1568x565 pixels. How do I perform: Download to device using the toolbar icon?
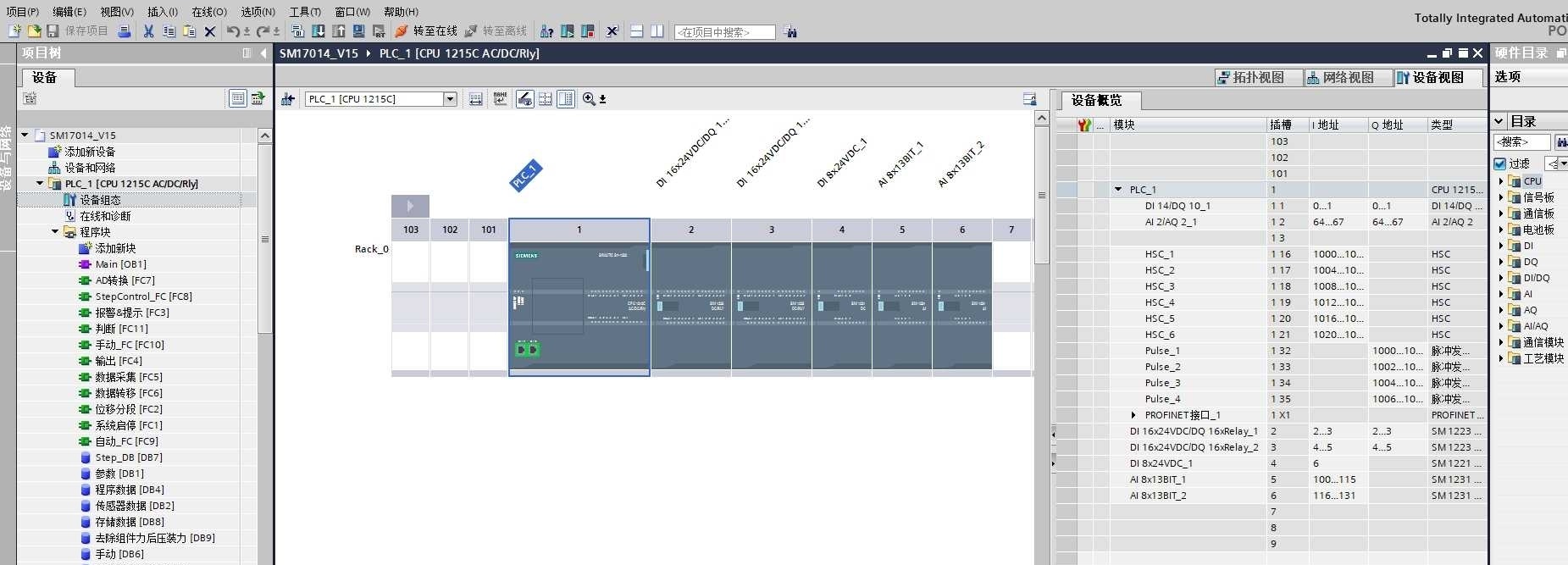tap(319, 31)
